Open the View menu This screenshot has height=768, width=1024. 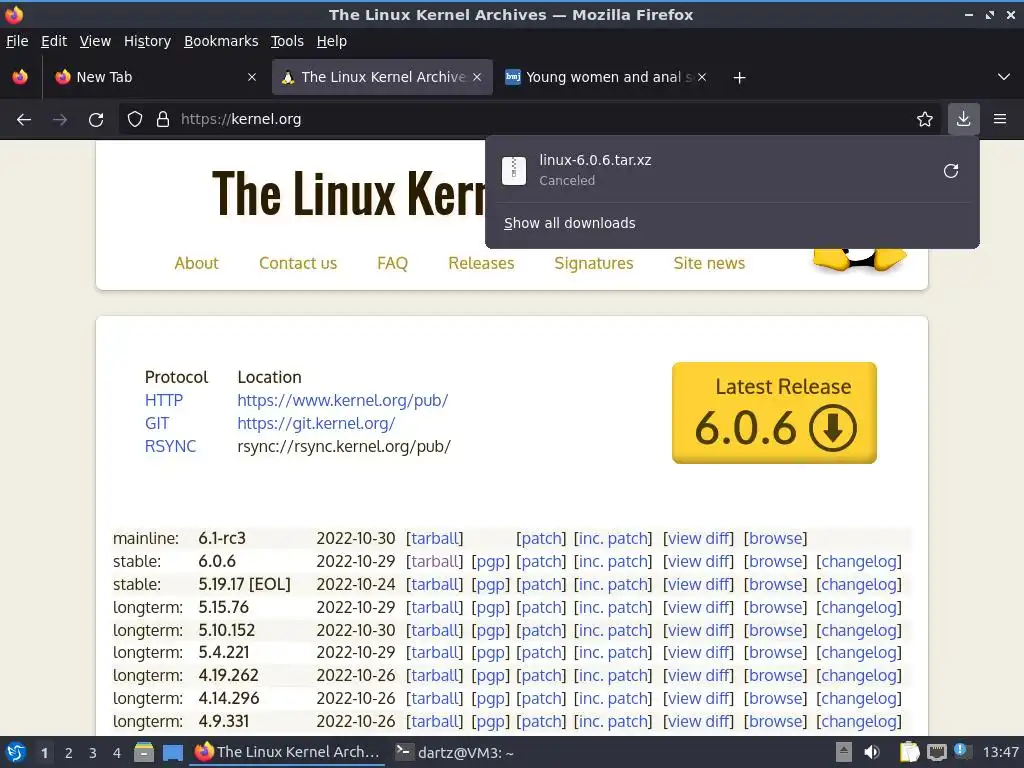[x=95, y=41]
